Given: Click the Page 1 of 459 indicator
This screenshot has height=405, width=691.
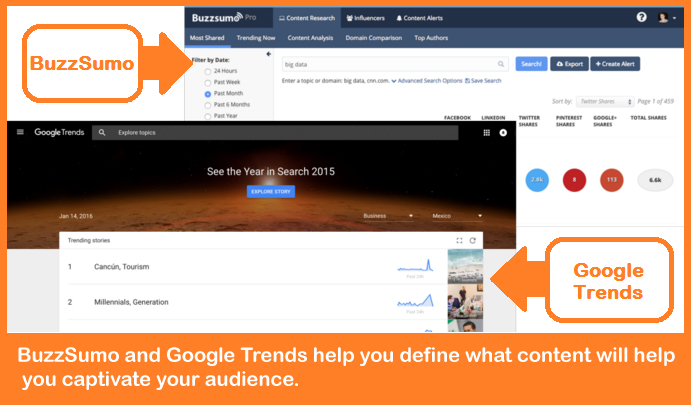Looking at the screenshot, I should pos(655,101).
